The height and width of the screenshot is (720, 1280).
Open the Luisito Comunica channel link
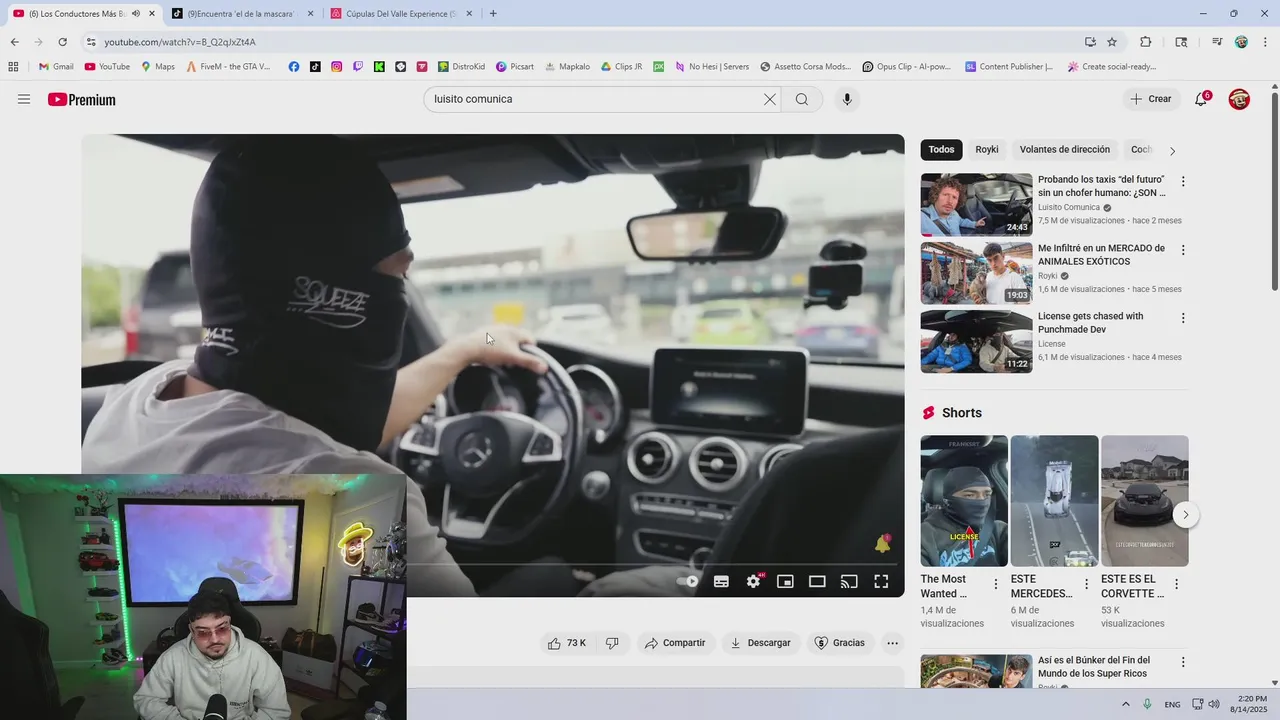click(1068, 208)
